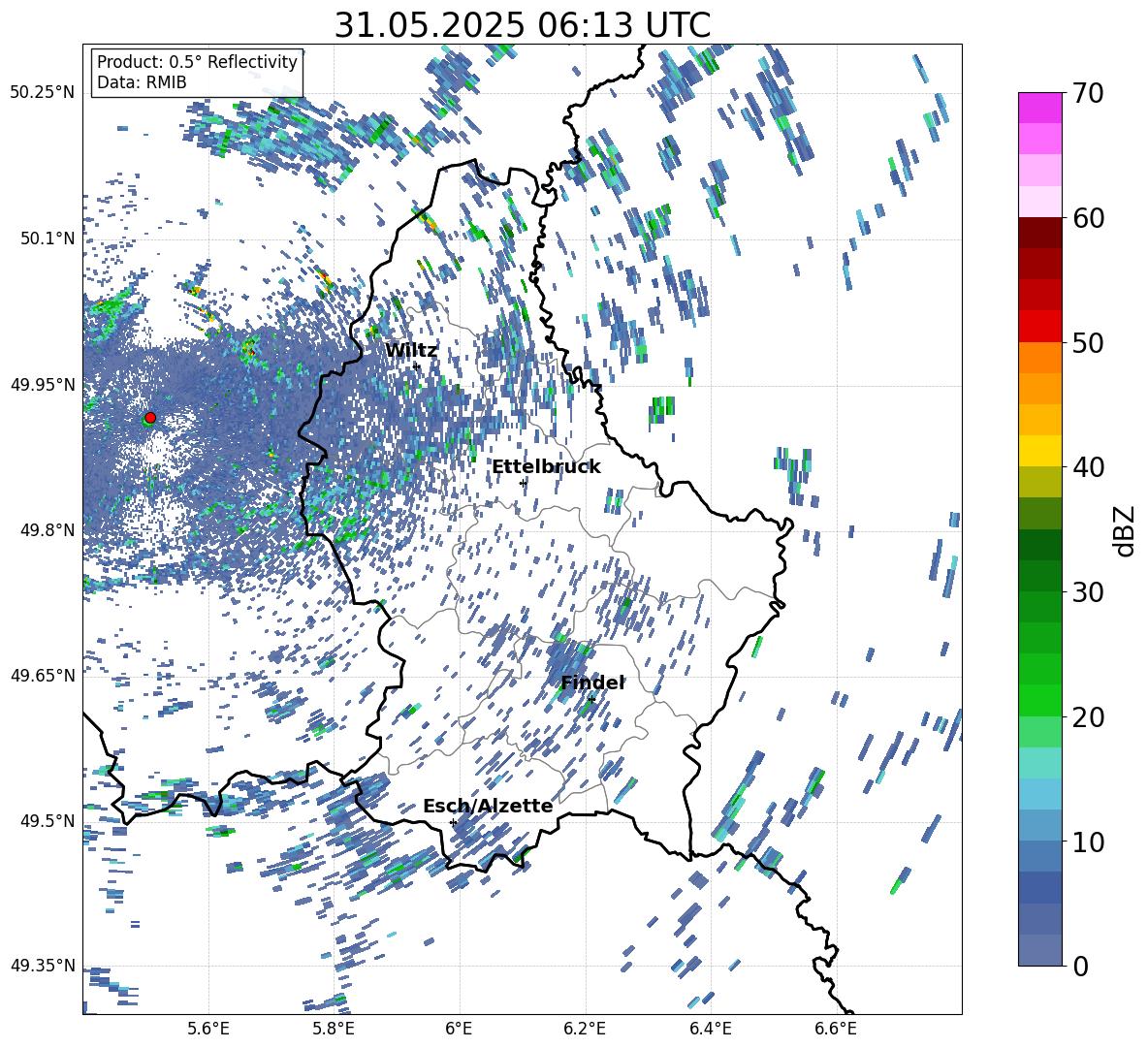Click the 49.8°N latitude axis label
The height and width of the screenshot is (1048, 1148).
[47, 530]
